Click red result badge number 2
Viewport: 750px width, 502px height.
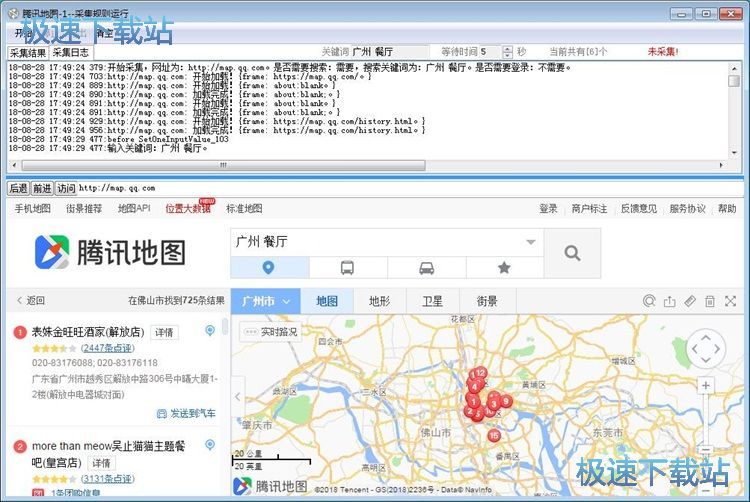coord(20,447)
